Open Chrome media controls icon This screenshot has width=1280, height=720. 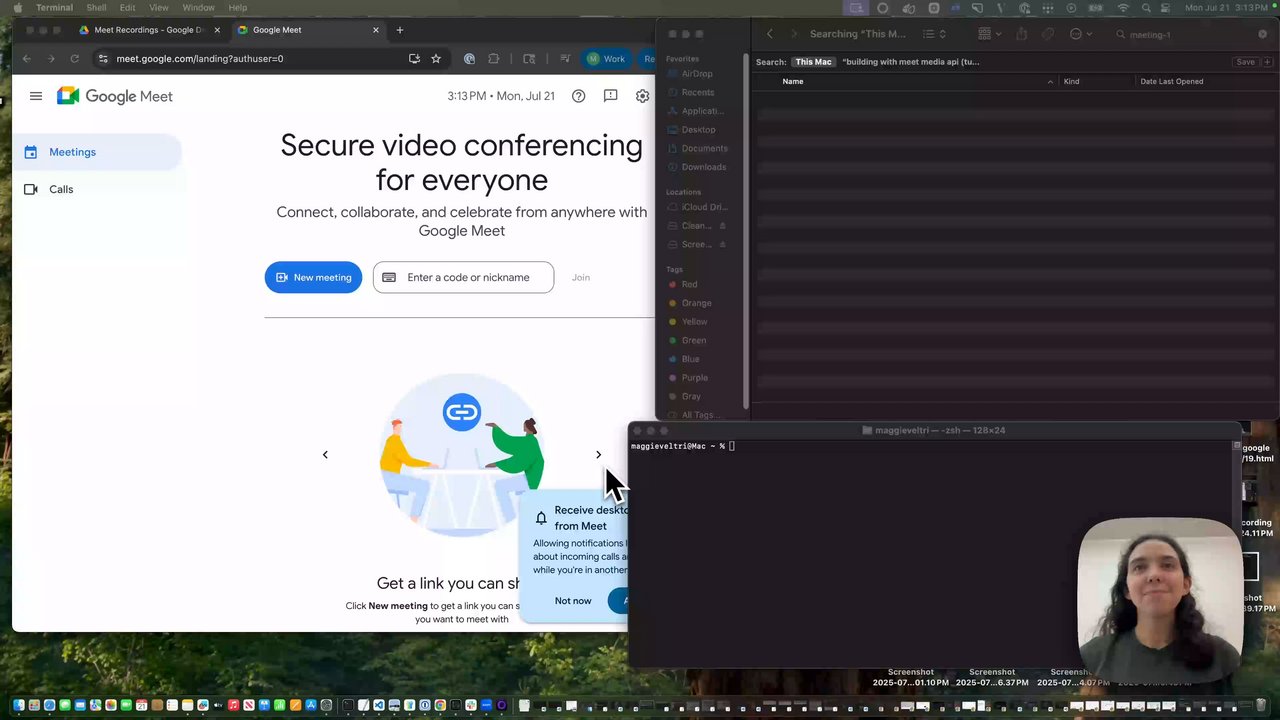tap(565, 59)
